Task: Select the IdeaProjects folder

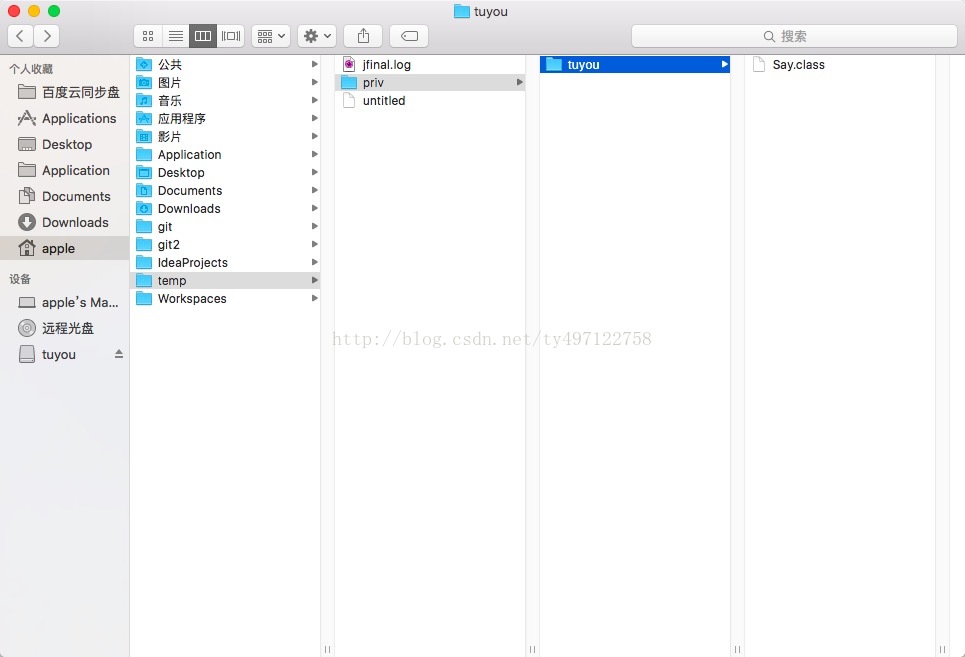Action: 225,263
